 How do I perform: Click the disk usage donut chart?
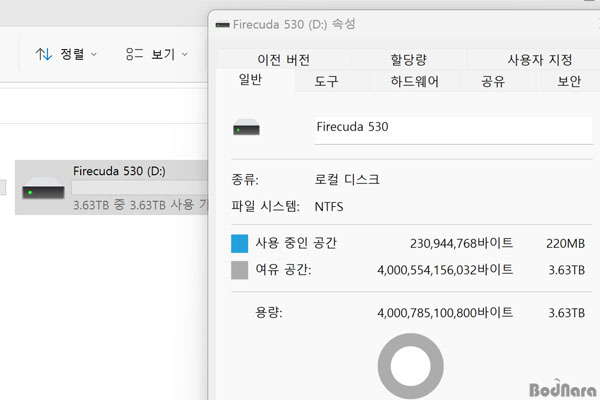click(x=411, y=366)
